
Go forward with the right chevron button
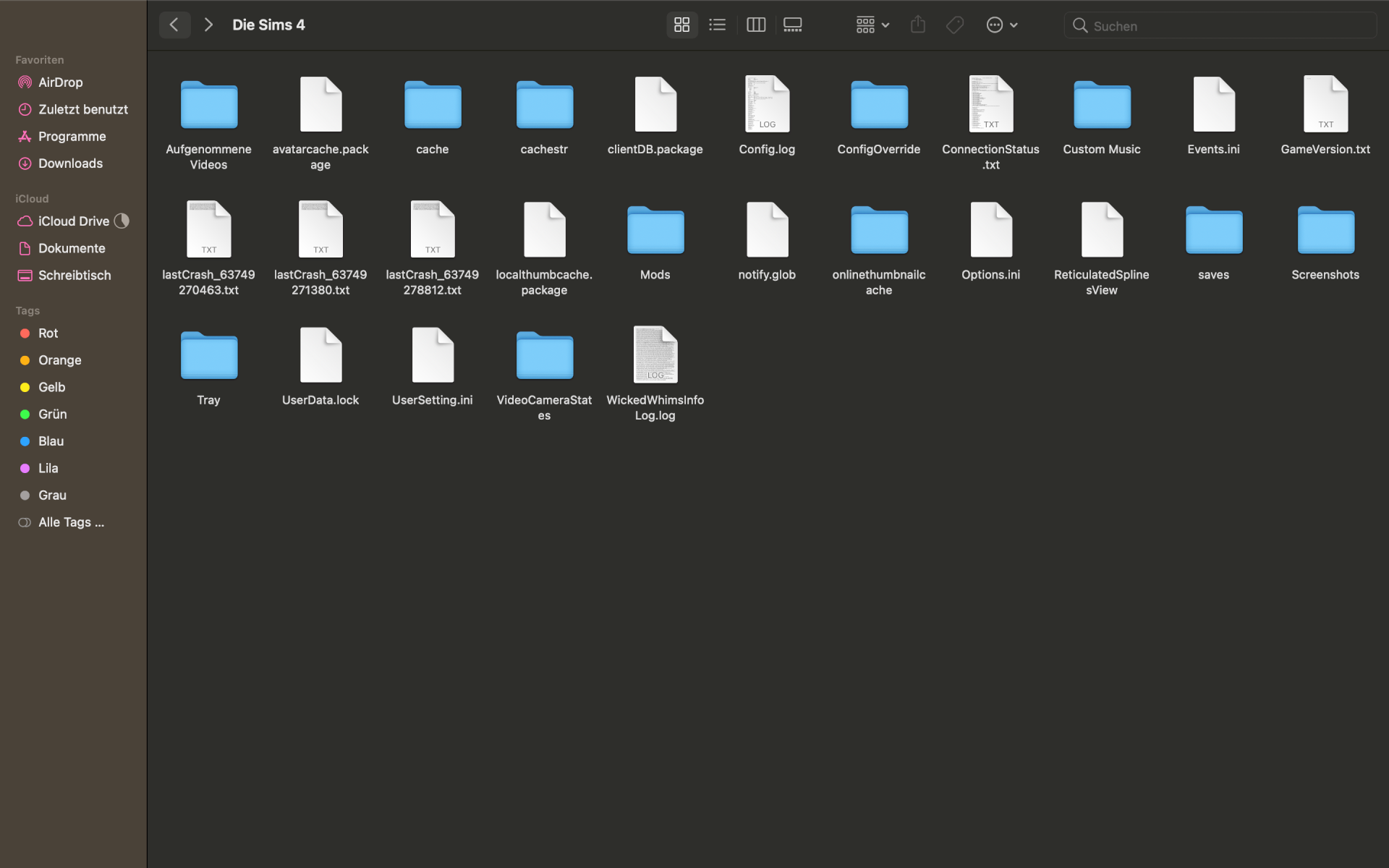(208, 25)
